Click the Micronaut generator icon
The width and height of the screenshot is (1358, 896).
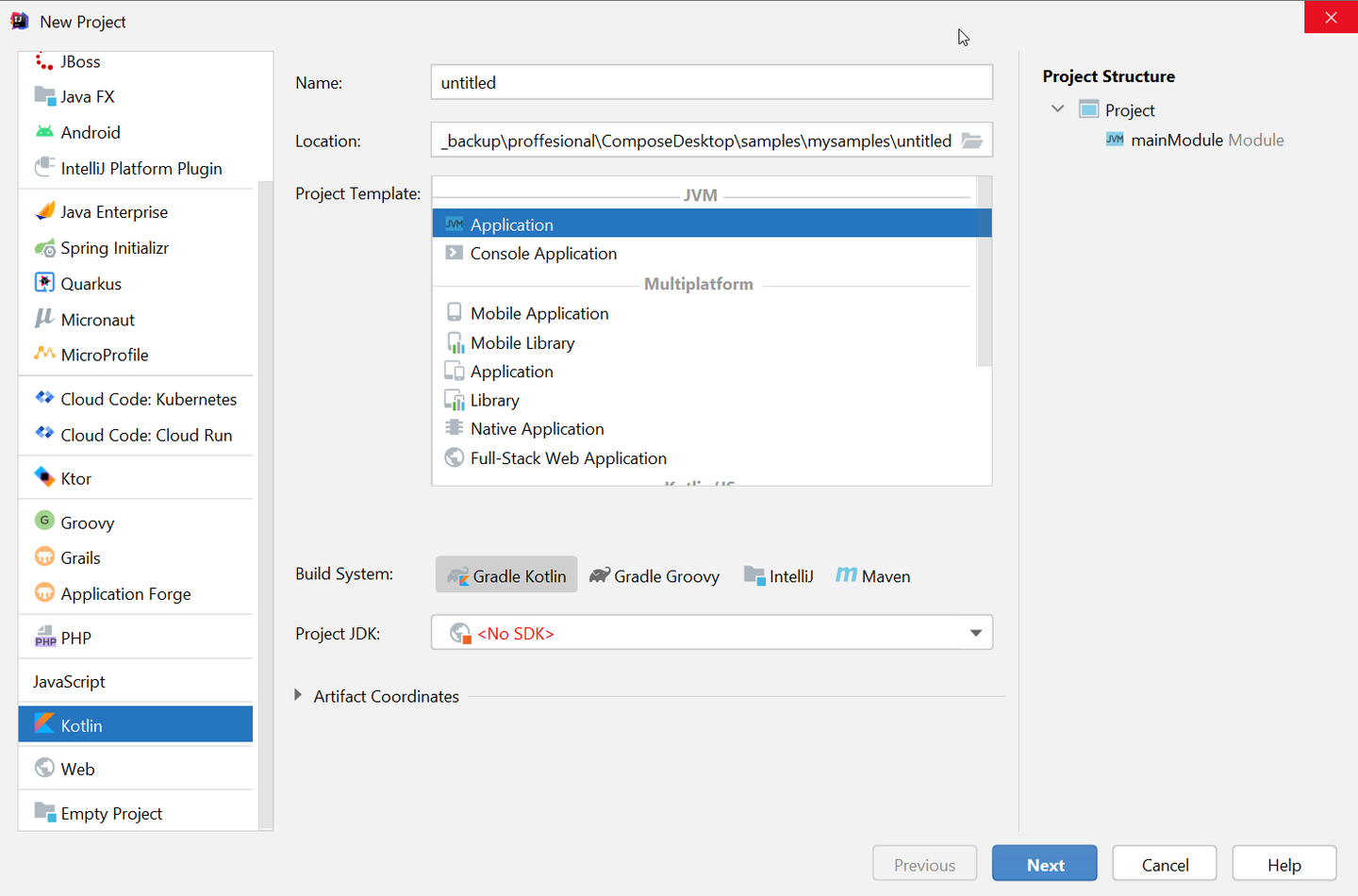44,319
